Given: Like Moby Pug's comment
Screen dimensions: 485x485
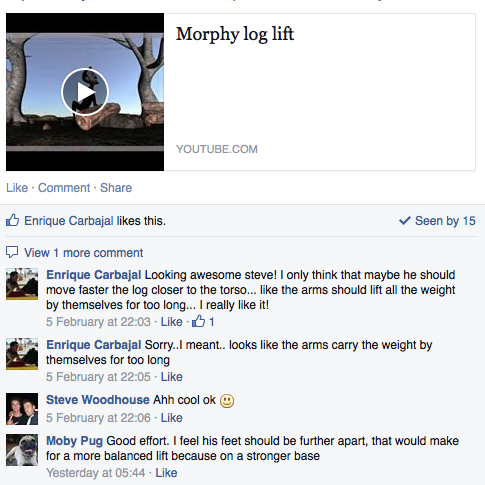Looking at the screenshot, I should (166, 473).
